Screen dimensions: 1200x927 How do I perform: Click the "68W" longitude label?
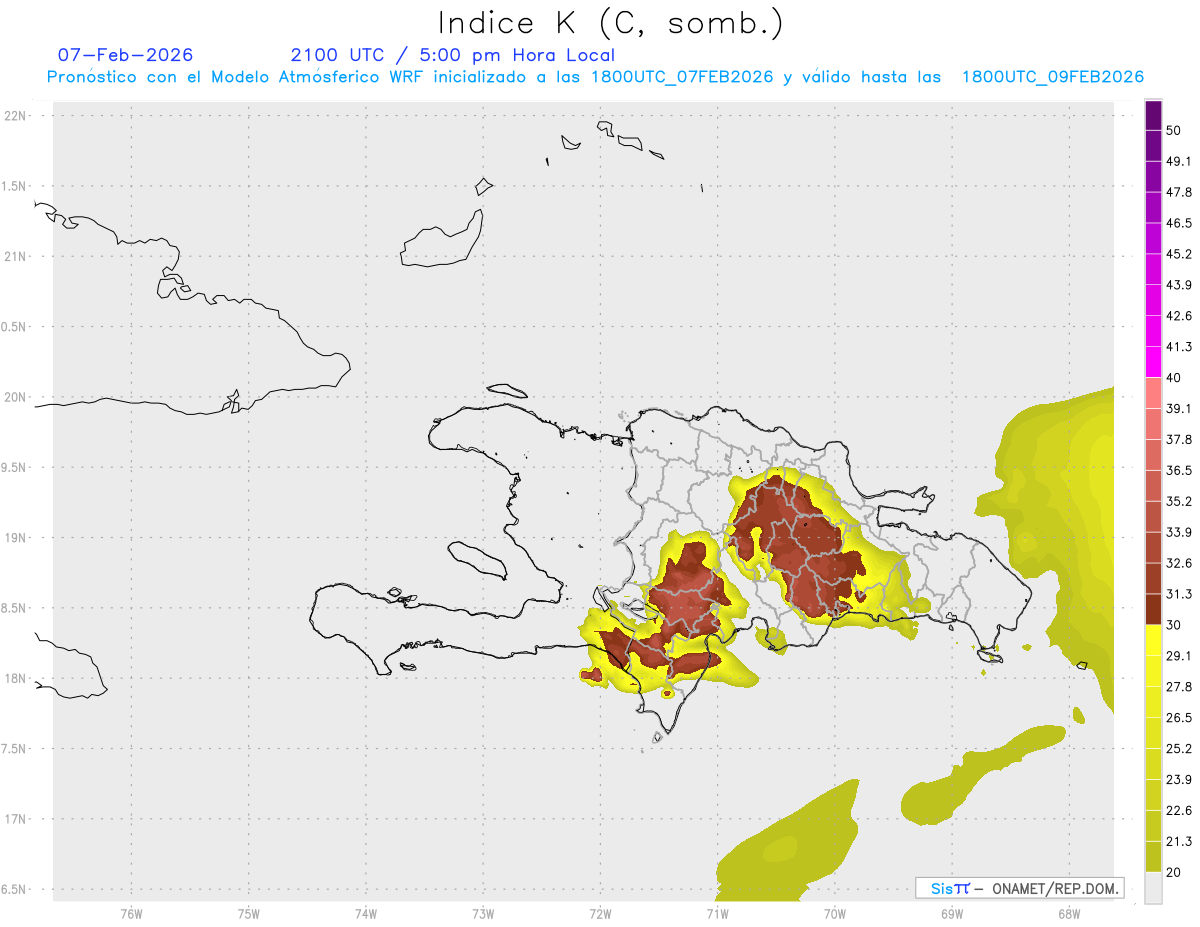[x=1068, y=913]
